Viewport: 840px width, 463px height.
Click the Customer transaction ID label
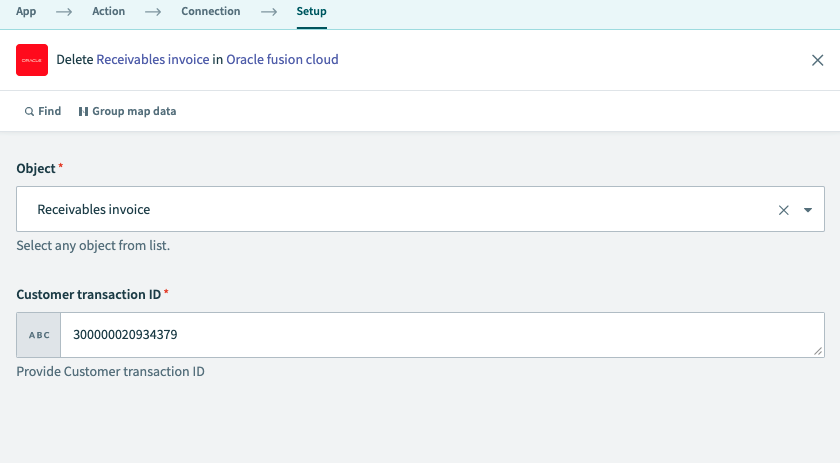89,294
